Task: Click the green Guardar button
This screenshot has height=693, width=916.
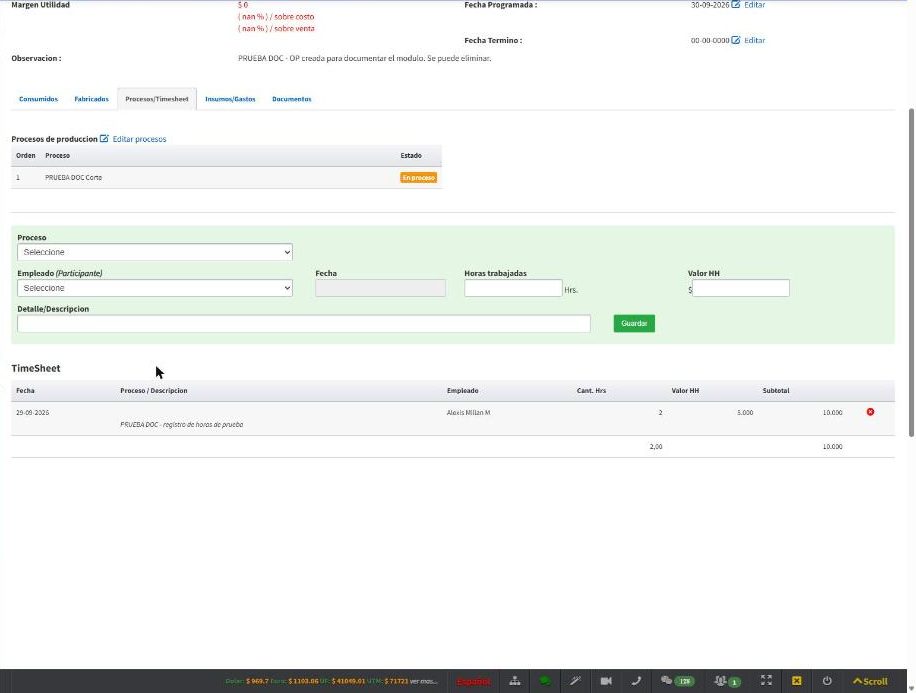Action: (x=634, y=323)
